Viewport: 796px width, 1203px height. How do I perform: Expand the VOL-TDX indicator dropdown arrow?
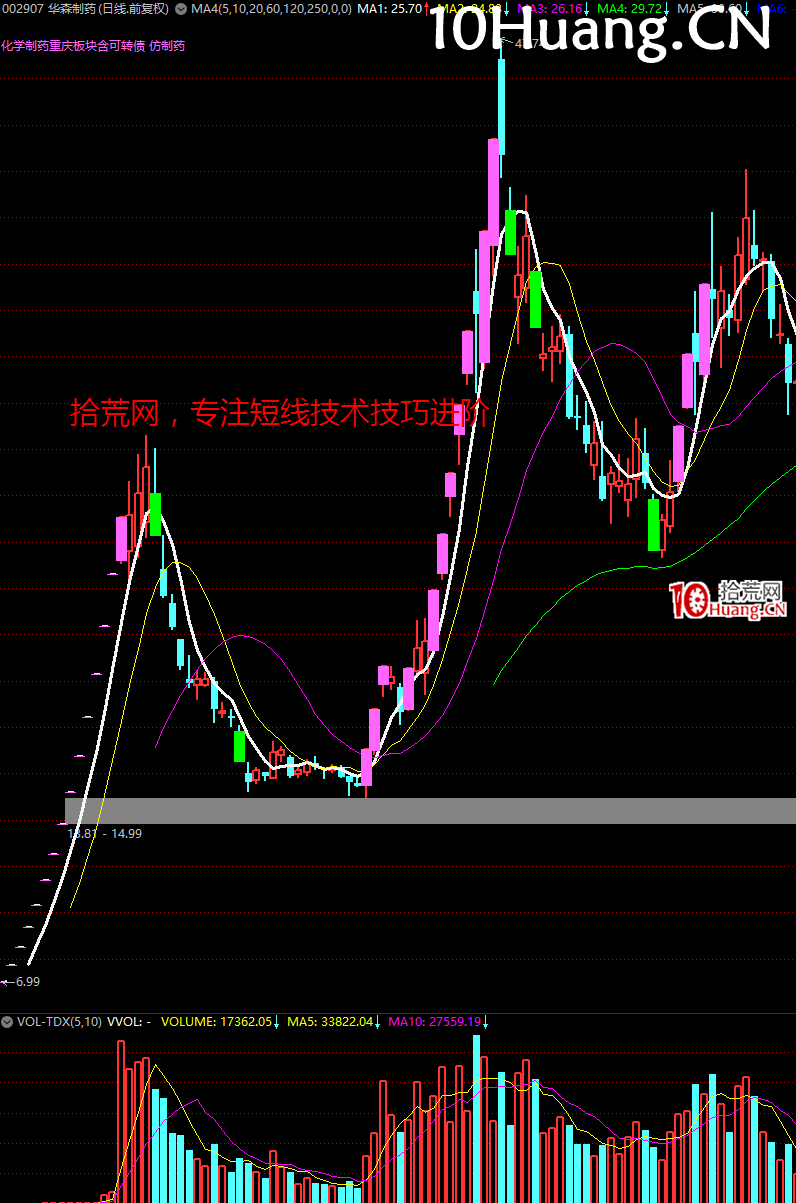[7, 1022]
